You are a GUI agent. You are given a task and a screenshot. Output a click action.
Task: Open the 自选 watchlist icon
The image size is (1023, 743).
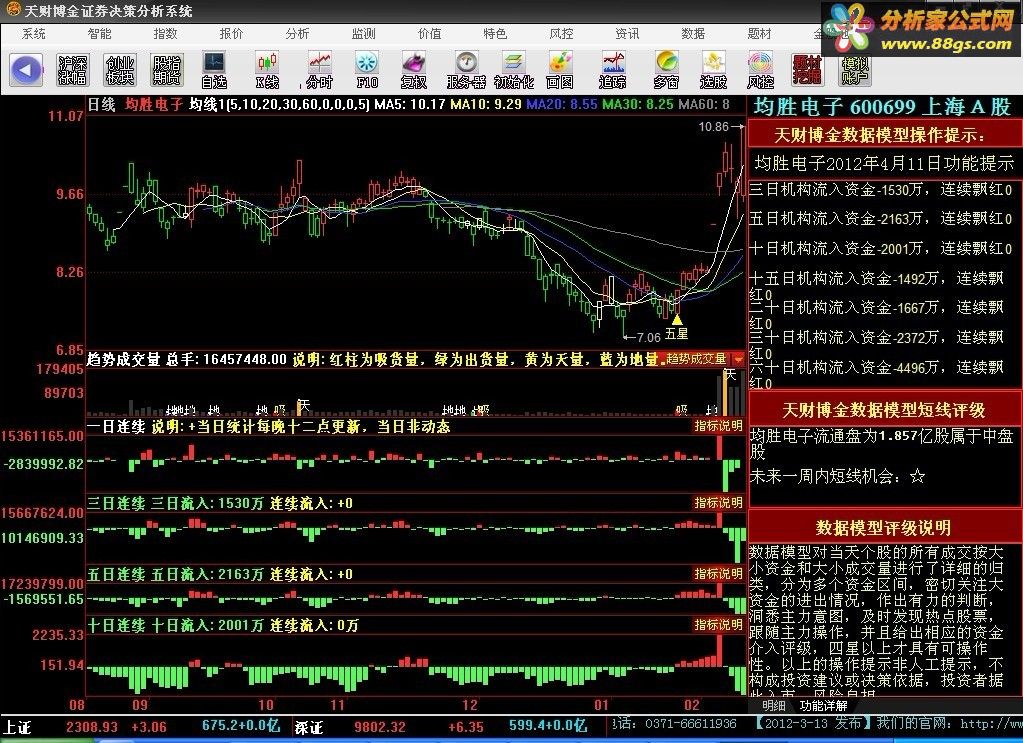click(214, 70)
